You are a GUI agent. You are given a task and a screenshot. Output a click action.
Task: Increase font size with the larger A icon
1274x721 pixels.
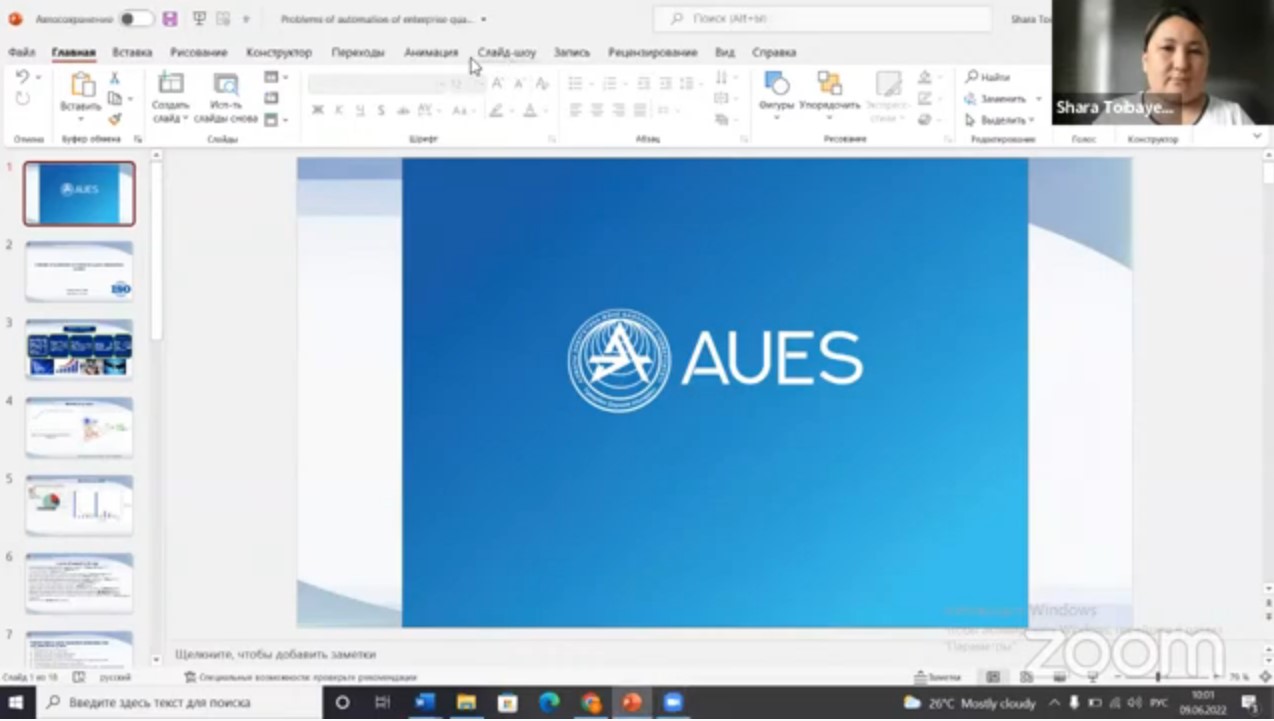[497, 84]
